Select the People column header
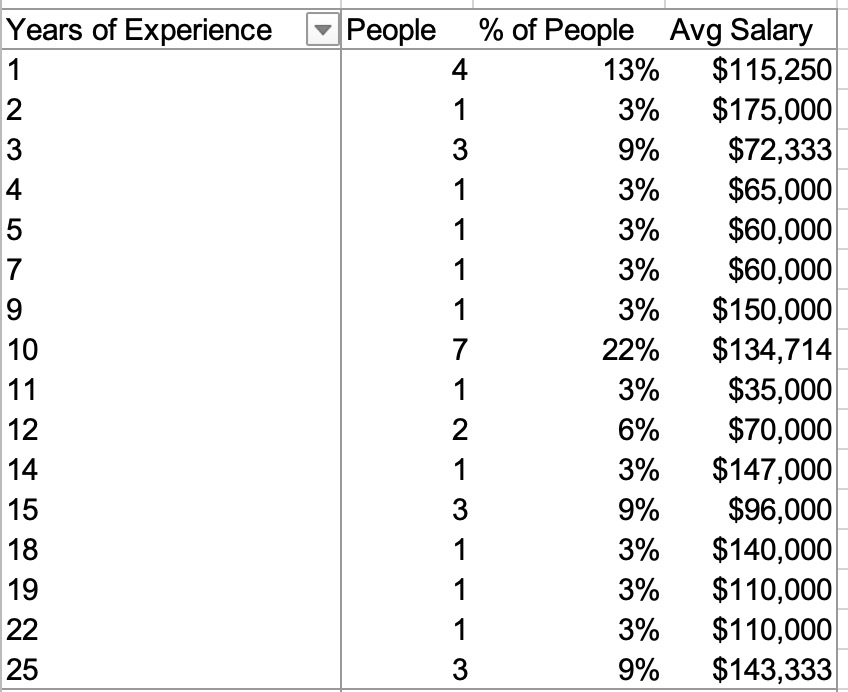 391,30
